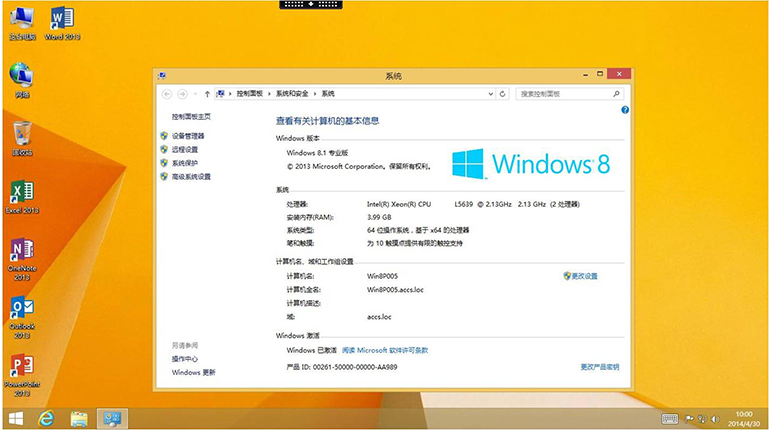Screen dimensions: 770x430
Task: Go forward using the navigation arrow
Action: click(x=182, y=94)
